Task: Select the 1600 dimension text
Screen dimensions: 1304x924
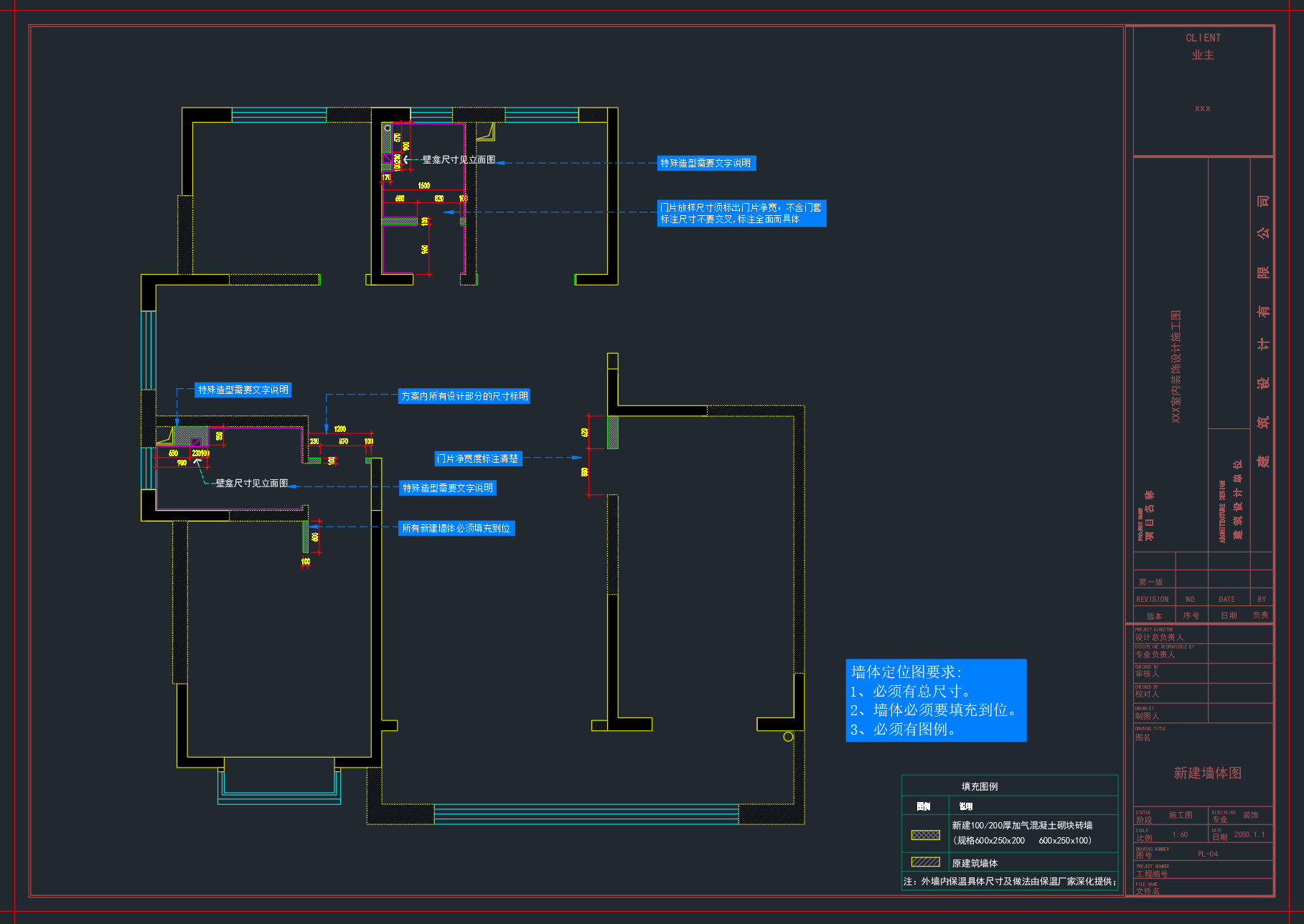Action: (x=424, y=186)
